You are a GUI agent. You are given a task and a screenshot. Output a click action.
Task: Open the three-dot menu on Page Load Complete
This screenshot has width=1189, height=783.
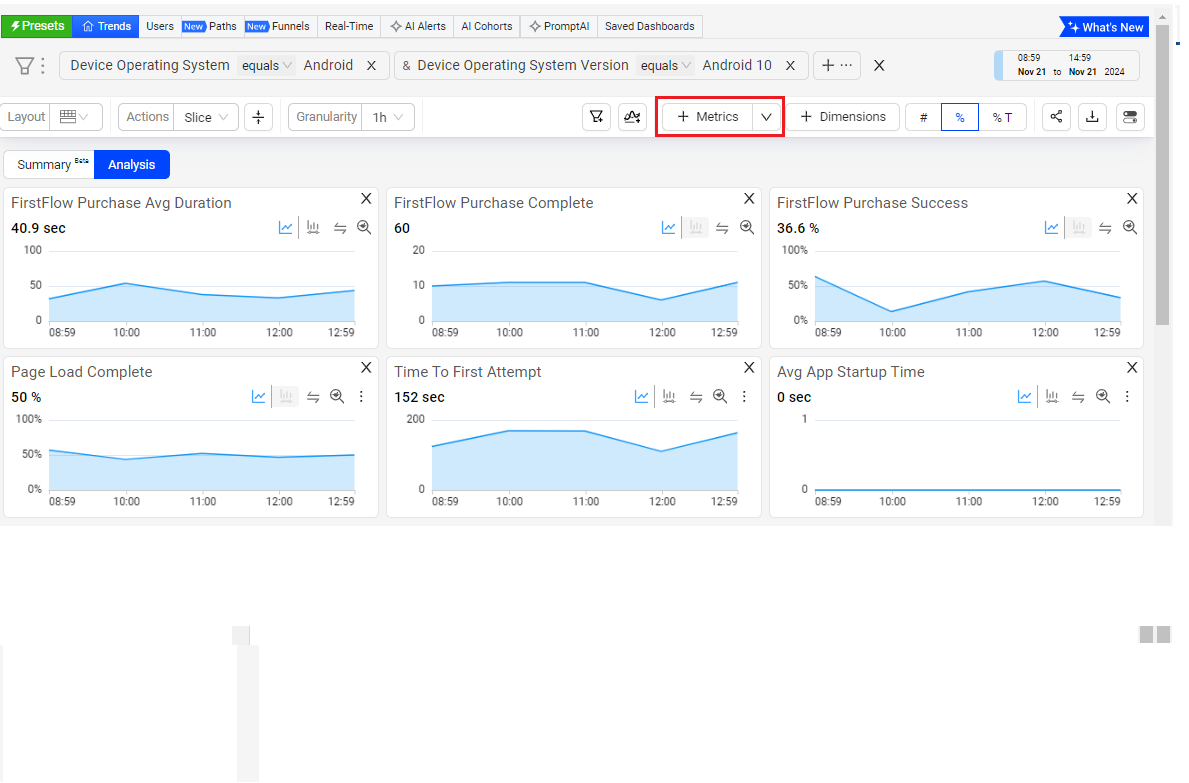click(x=362, y=397)
